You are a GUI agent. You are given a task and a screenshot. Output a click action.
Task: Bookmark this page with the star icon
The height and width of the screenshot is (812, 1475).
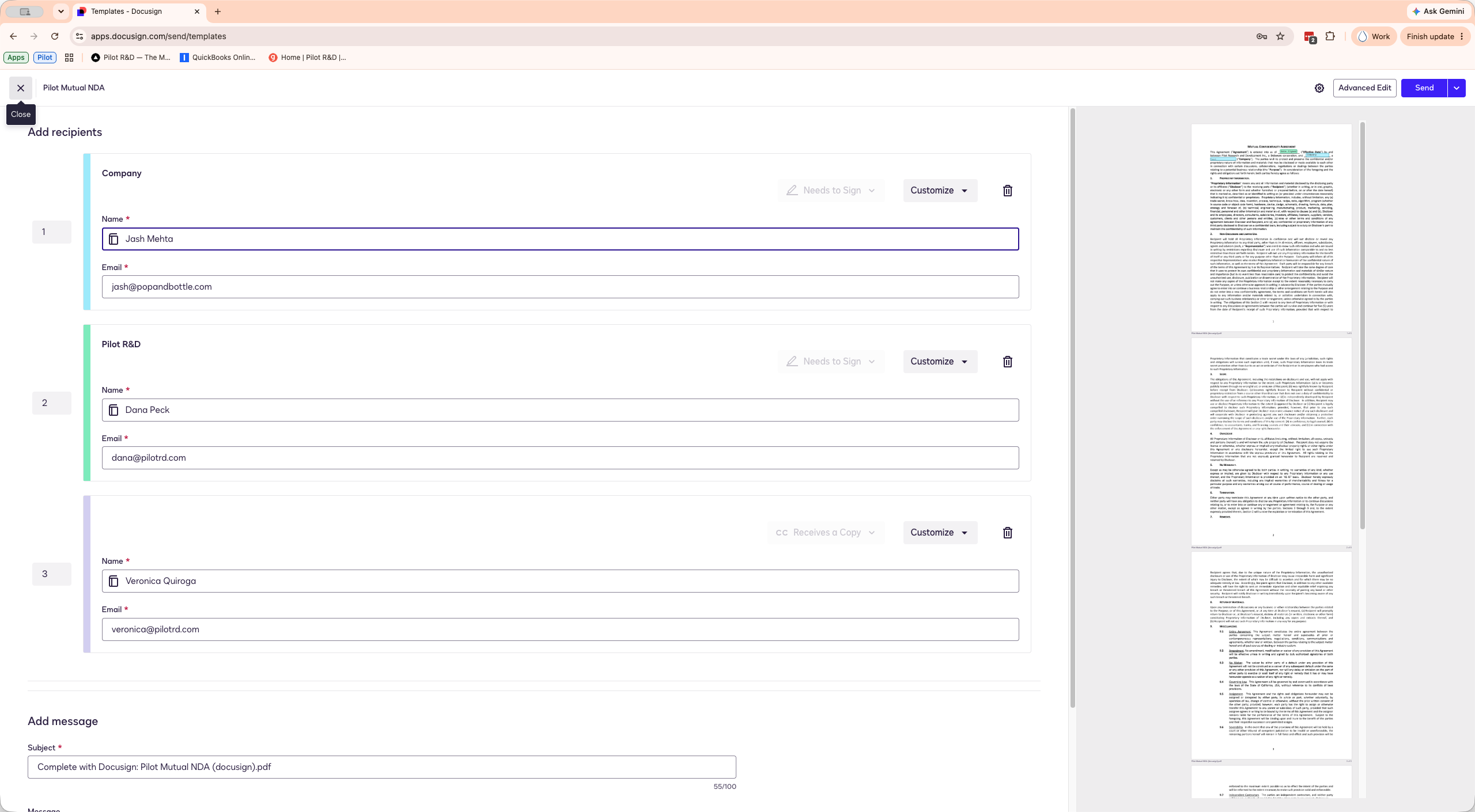1280,36
